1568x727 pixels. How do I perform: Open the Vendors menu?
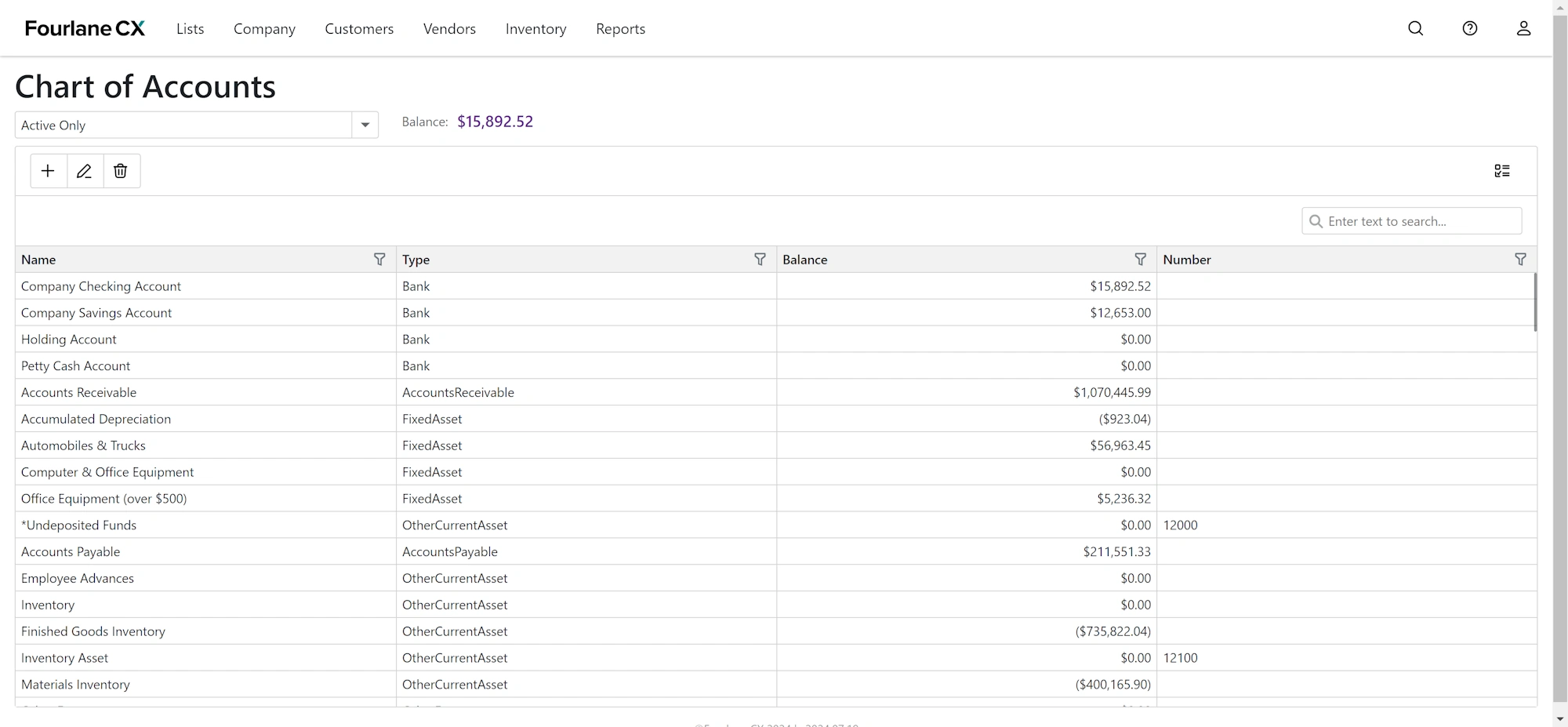(x=449, y=29)
